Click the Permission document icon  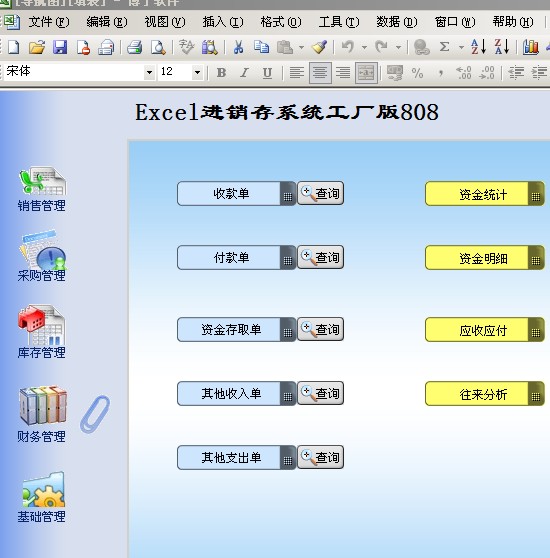[83, 47]
